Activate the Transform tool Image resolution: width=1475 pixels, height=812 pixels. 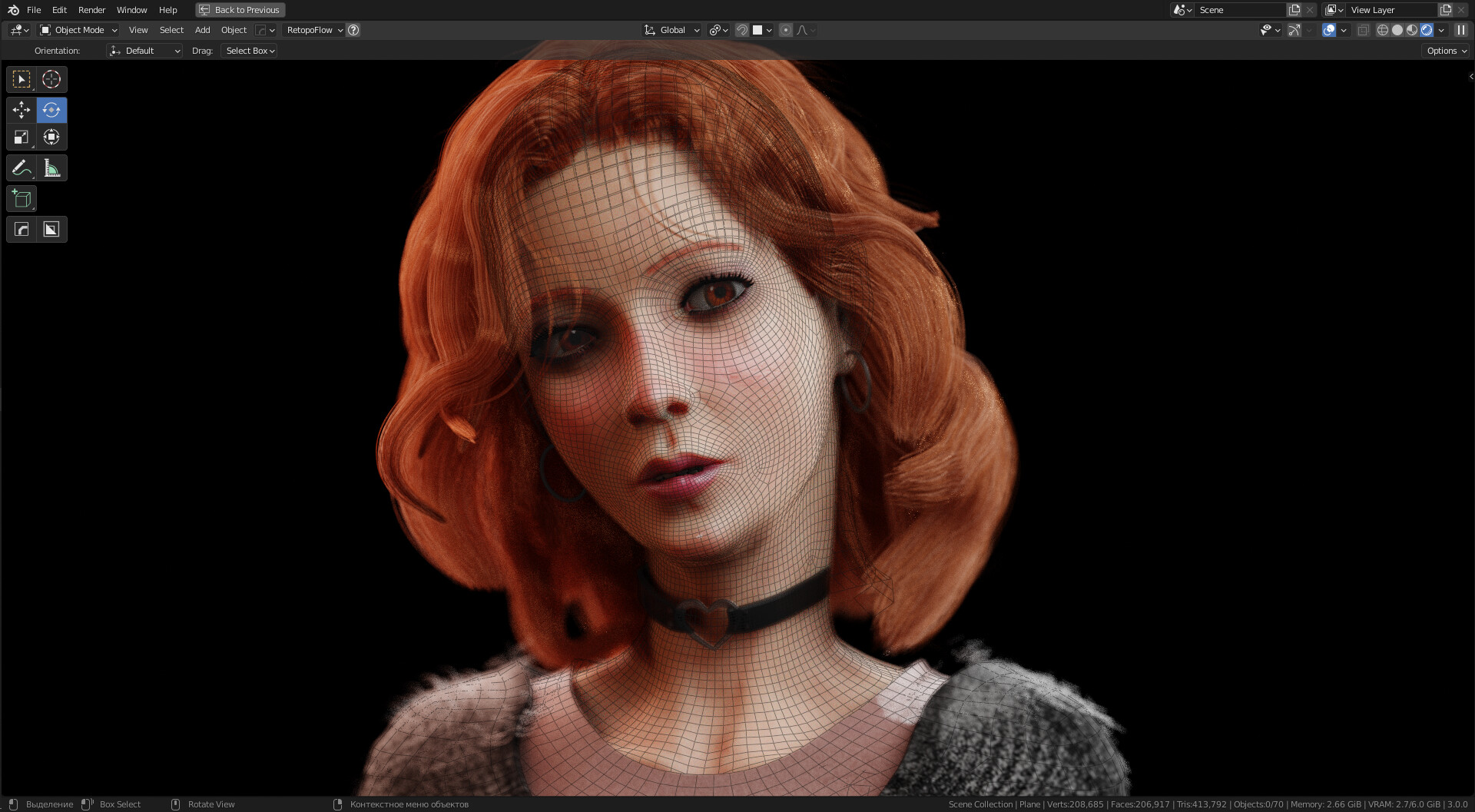point(51,137)
